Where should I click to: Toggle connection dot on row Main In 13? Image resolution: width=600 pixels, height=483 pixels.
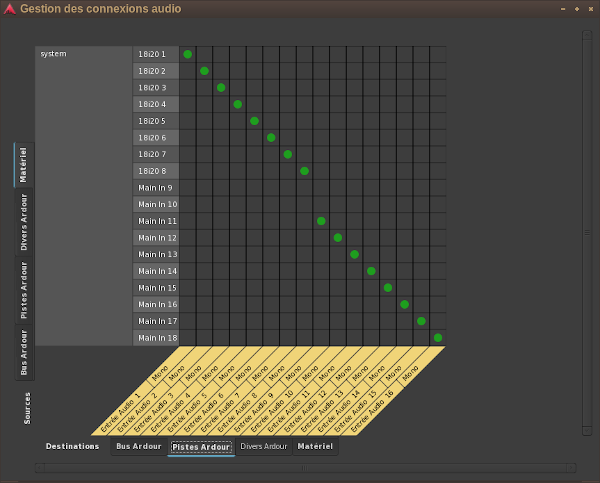point(354,255)
